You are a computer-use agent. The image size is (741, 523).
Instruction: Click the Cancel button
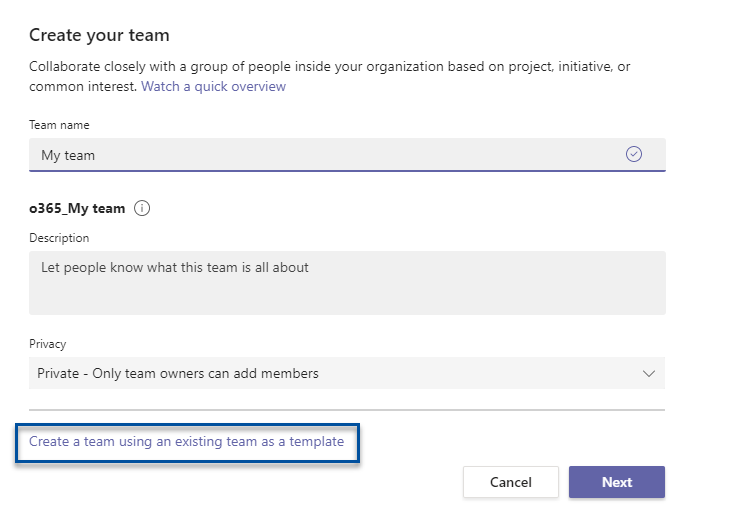click(511, 482)
